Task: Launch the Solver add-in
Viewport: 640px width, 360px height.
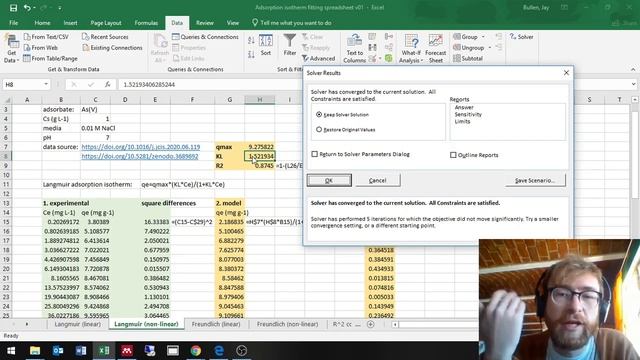Action: [x=522, y=37]
